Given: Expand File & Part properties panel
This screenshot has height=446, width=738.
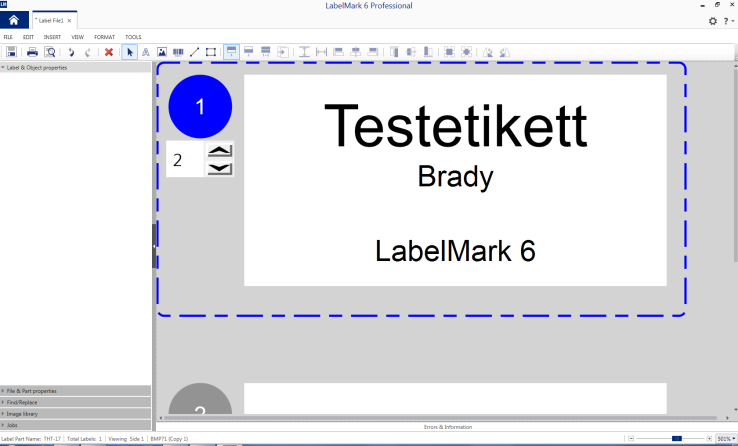Looking at the screenshot, I should 75,391.
